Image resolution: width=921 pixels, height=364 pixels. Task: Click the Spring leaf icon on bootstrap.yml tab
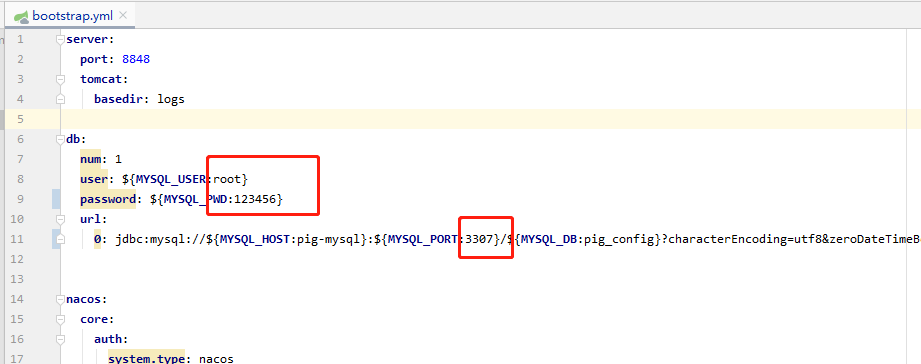point(22,16)
